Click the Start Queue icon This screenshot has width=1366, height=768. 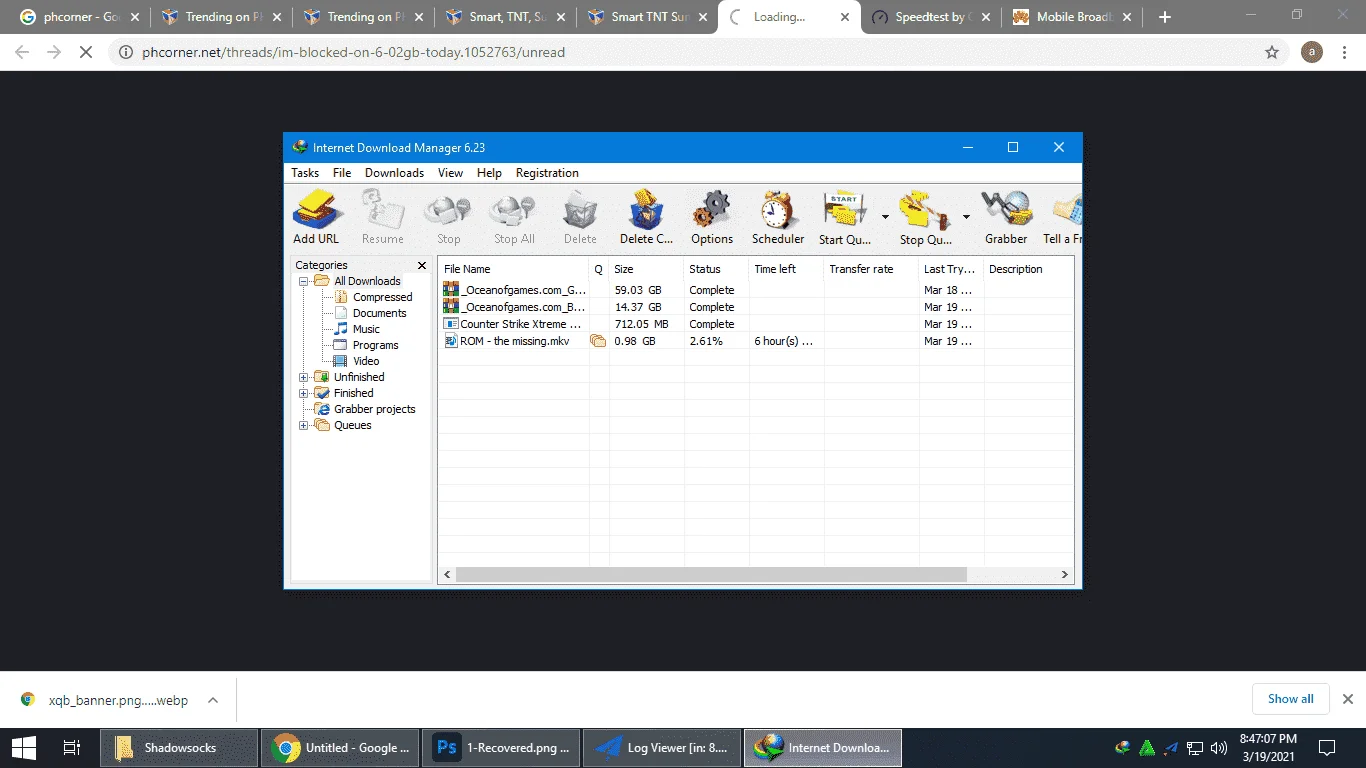pos(845,218)
